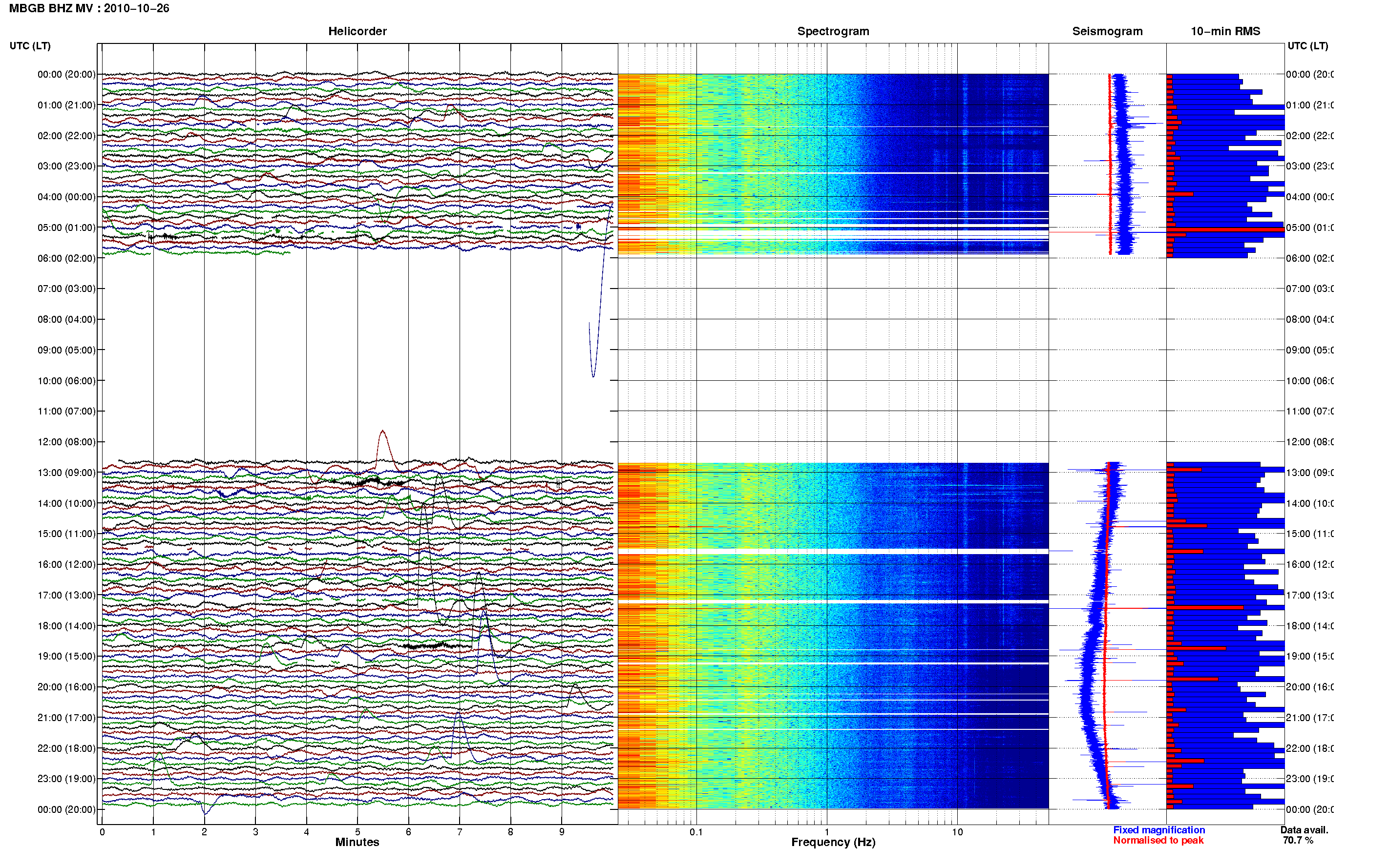Click the "19:00 (15:00)" label on the Helicorder time axis
The width and height of the screenshot is (1389, 868).
(x=66, y=657)
